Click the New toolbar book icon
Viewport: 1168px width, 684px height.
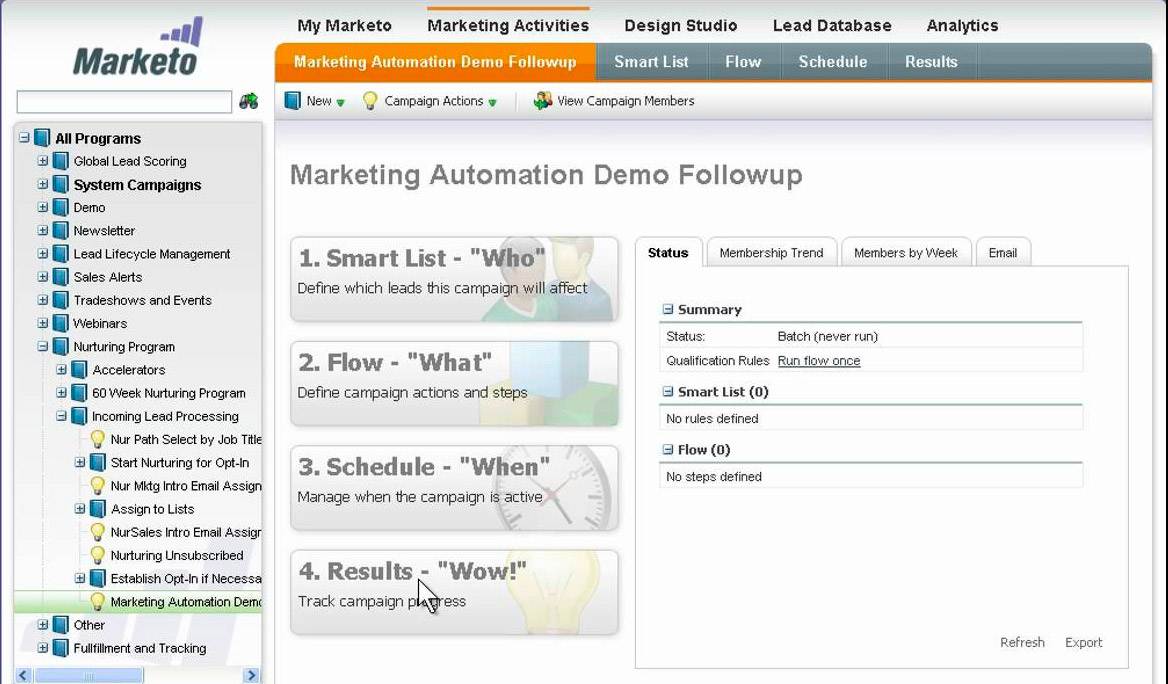pos(293,101)
